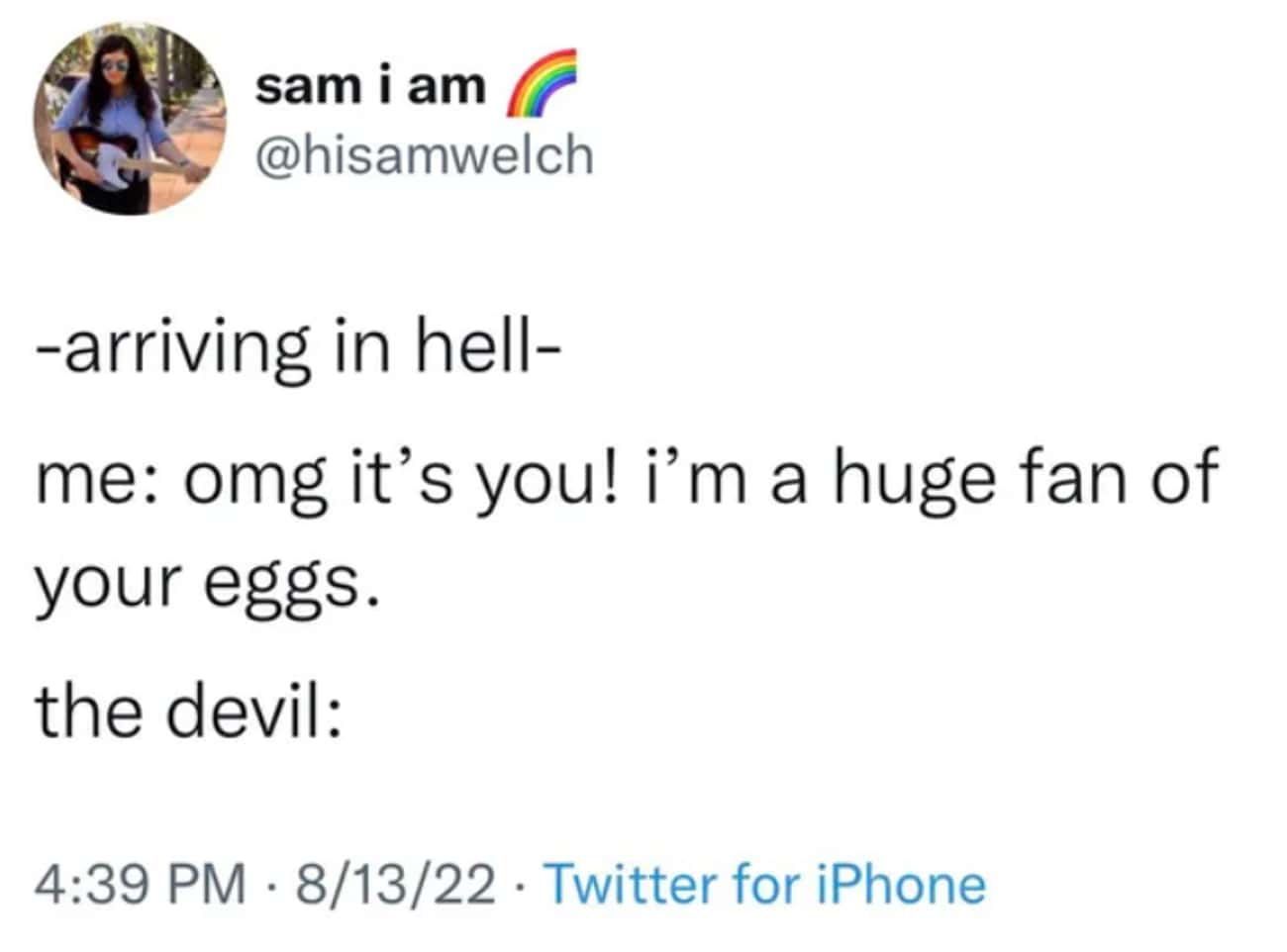1287x952 pixels.
Task: Open the "Twitter for iPhone" source link
Action: click(765, 884)
